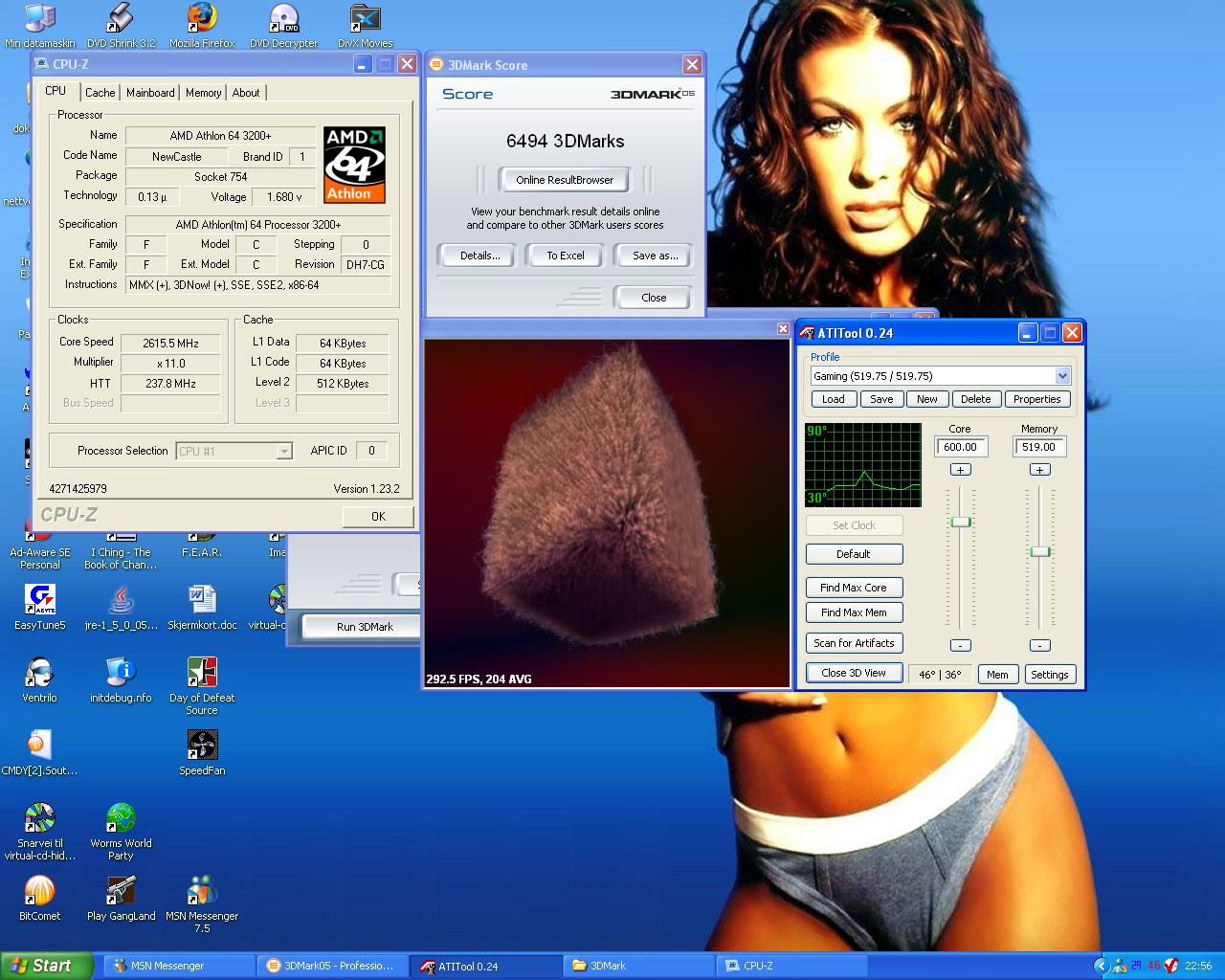Decrease Memory clock with minus button
The image size is (1225, 980).
1040,646
